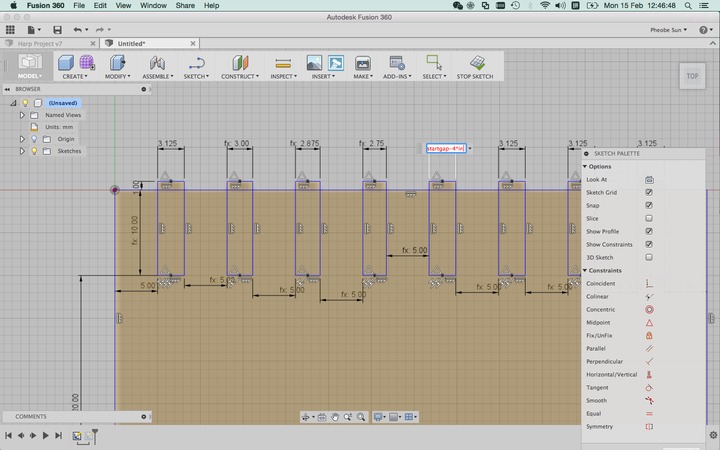Open the SKETCH dropdown menu
720x450 pixels.
coord(197,76)
